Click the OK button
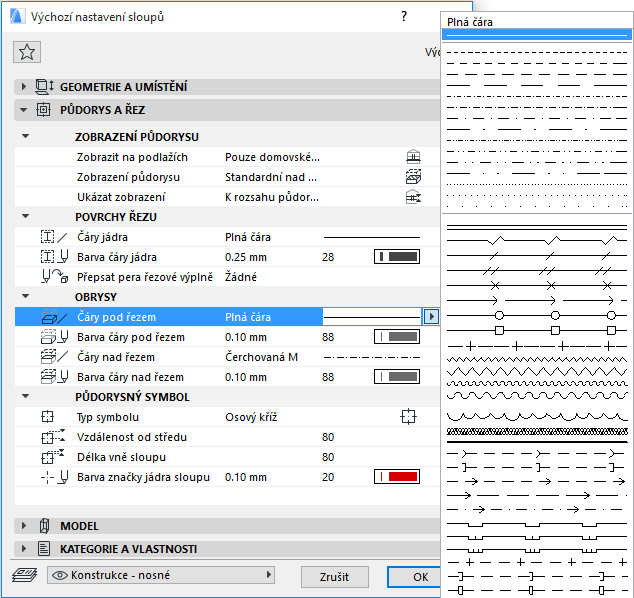Image resolution: width=634 pixels, height=598 pixels. point(414,577)
